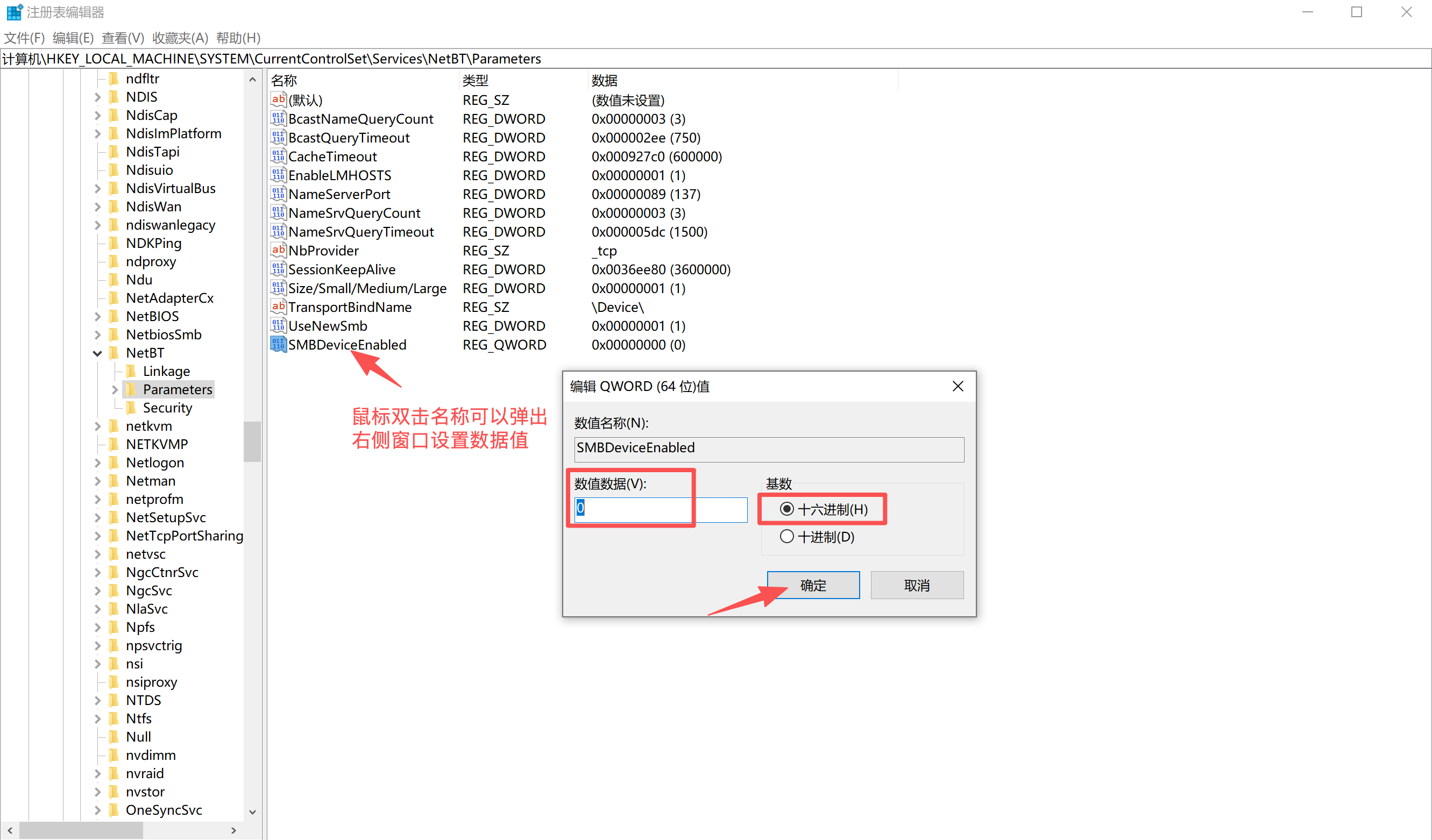The width and height of the screenshot is (1432, 840).
Task: Expand the Parameters subkey node
Action: (114, 389)
